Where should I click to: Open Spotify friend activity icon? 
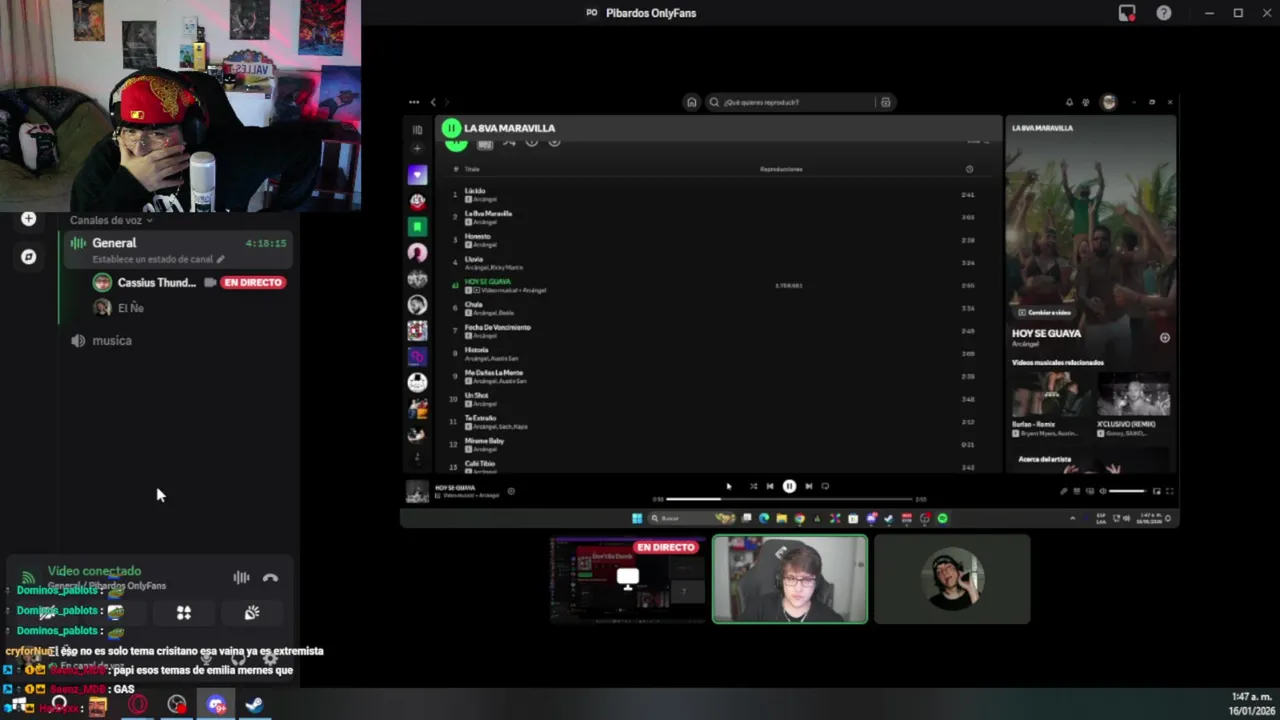(1086, 102)
